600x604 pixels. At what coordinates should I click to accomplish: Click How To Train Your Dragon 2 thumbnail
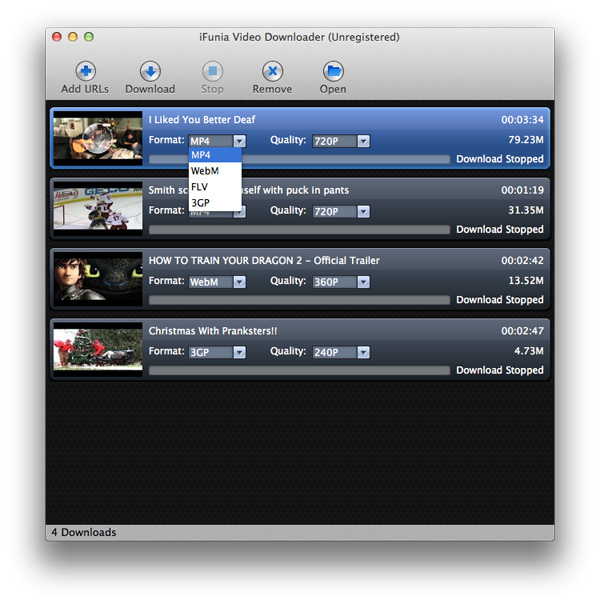point(98,279)
